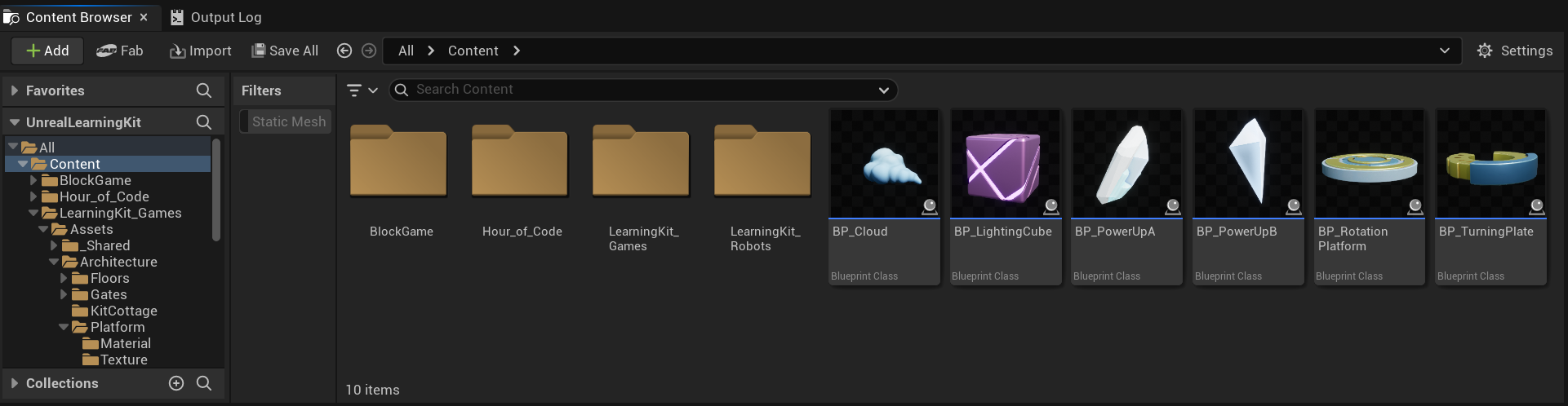The height and width of the screenshot is (406, 1568).
Task: Search the UnrealLearningKit source tree
Action: [204, 122]
